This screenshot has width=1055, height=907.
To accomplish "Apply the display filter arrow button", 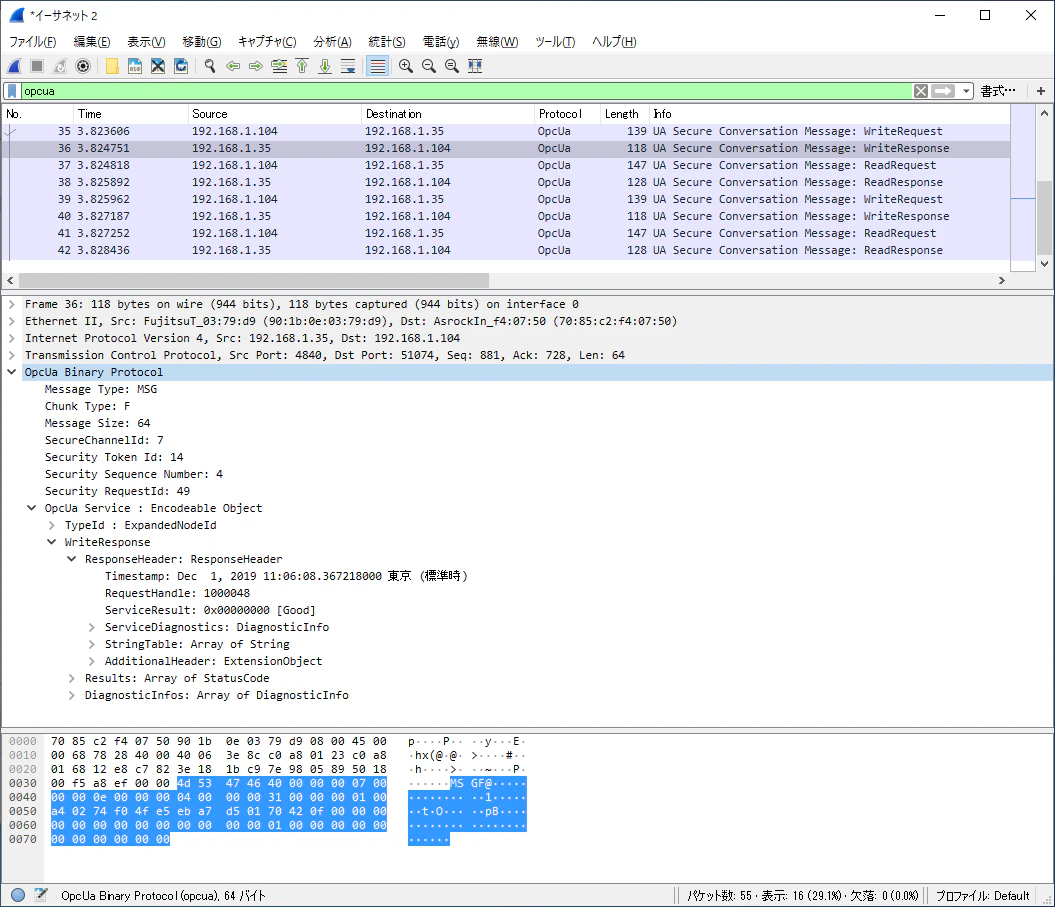I will [943, 91].
